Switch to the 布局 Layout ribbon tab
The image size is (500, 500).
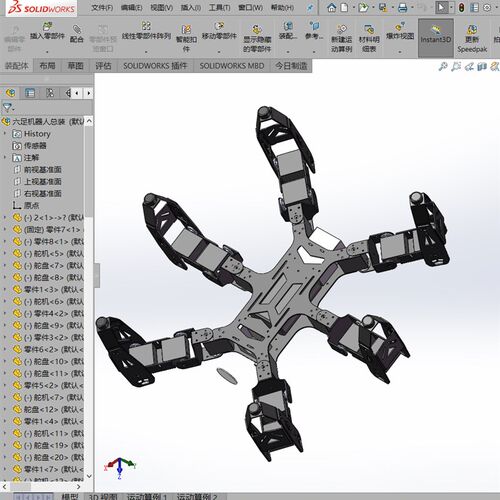click(47, 66)
